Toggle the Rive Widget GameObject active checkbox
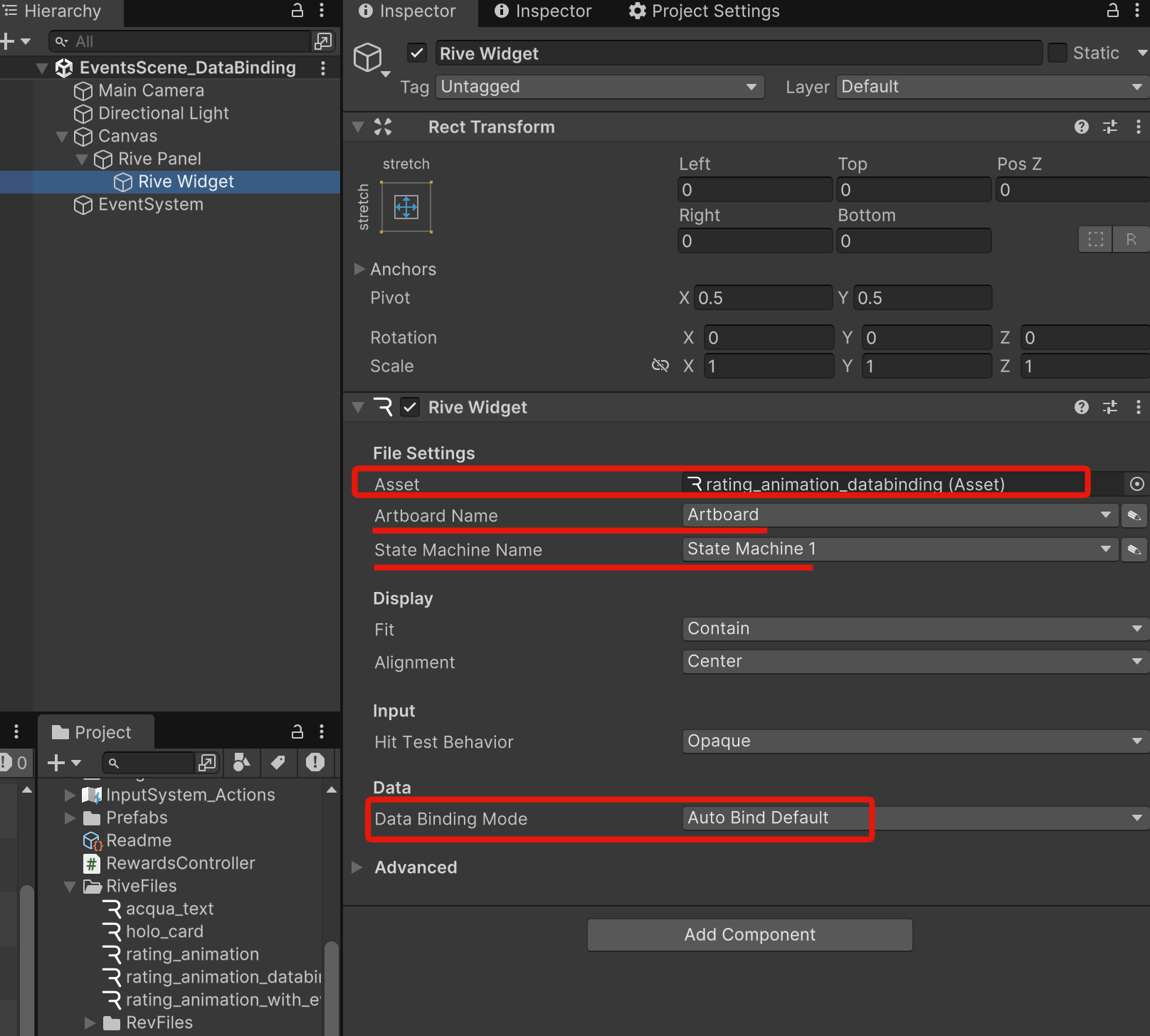 [x=417, y=53]
